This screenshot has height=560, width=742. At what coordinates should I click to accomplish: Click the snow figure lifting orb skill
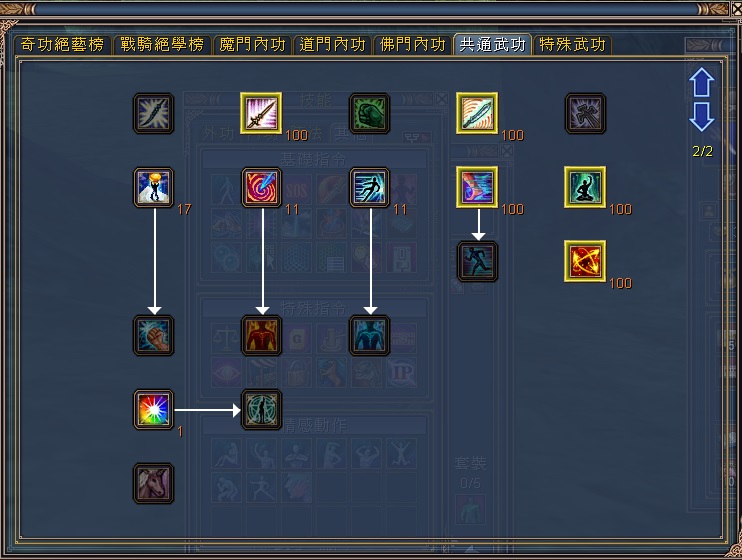(153, 187)
